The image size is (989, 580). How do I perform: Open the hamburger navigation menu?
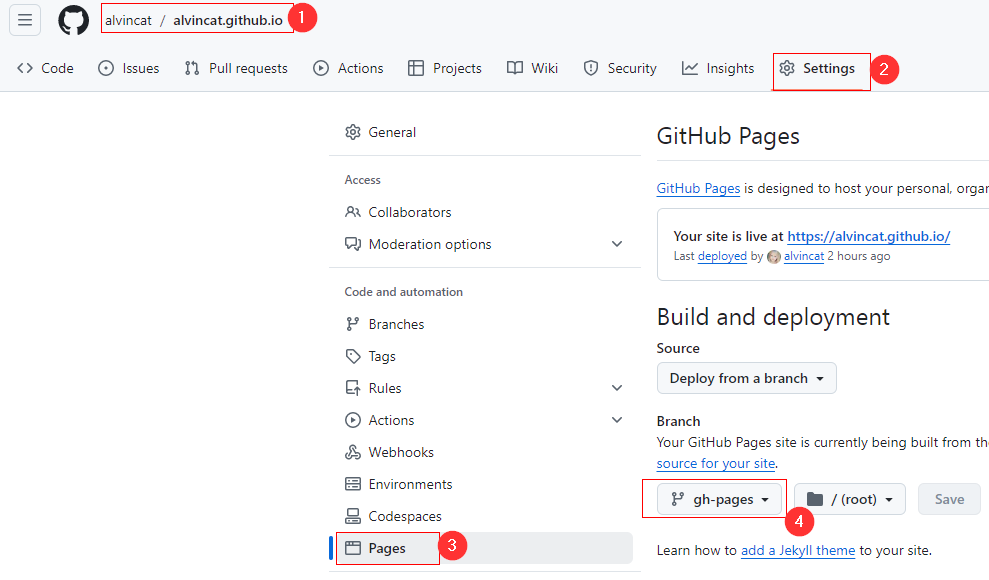coord(25,20)
